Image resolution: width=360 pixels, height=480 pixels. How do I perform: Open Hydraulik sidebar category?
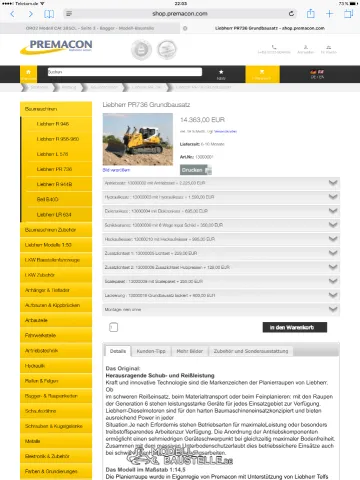pos(56,366)
